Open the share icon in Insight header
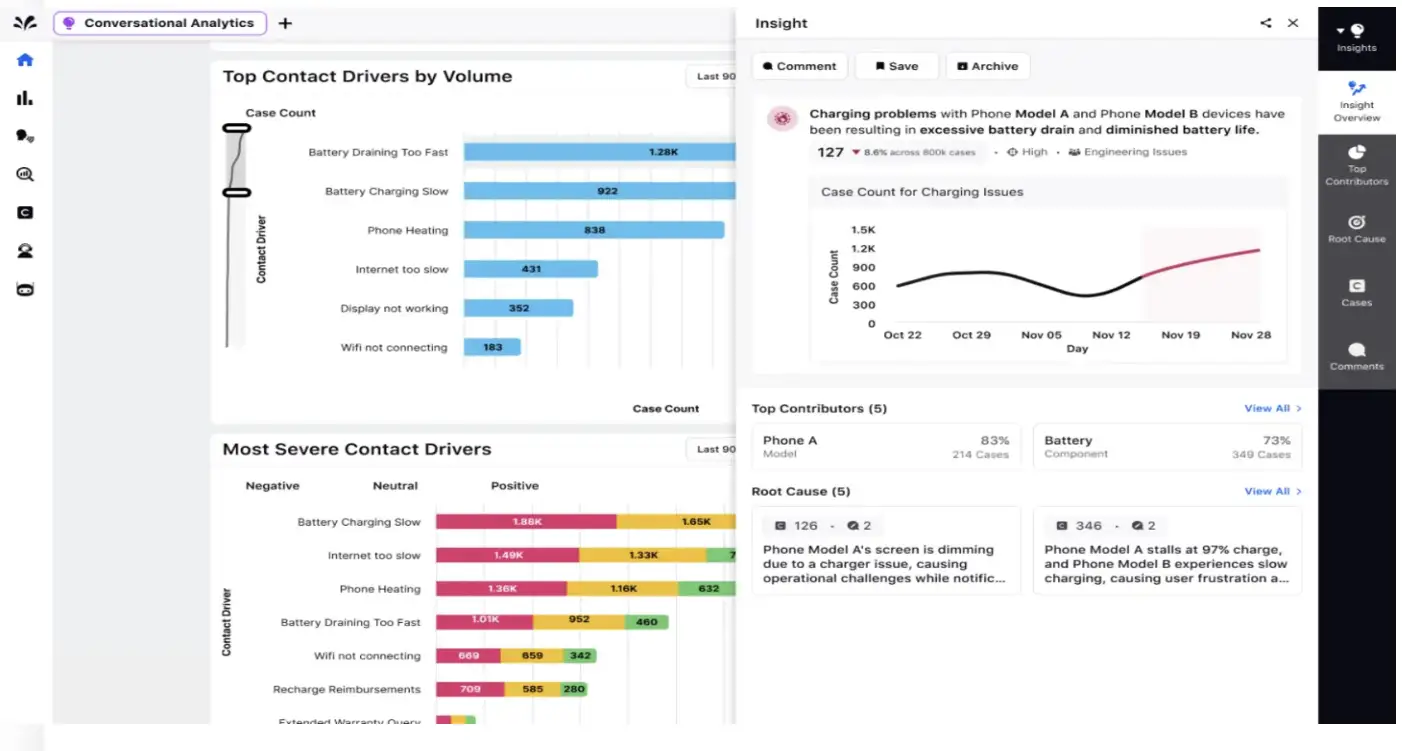This screenshot has width=1402, height=751. [x=1265, y=22]
